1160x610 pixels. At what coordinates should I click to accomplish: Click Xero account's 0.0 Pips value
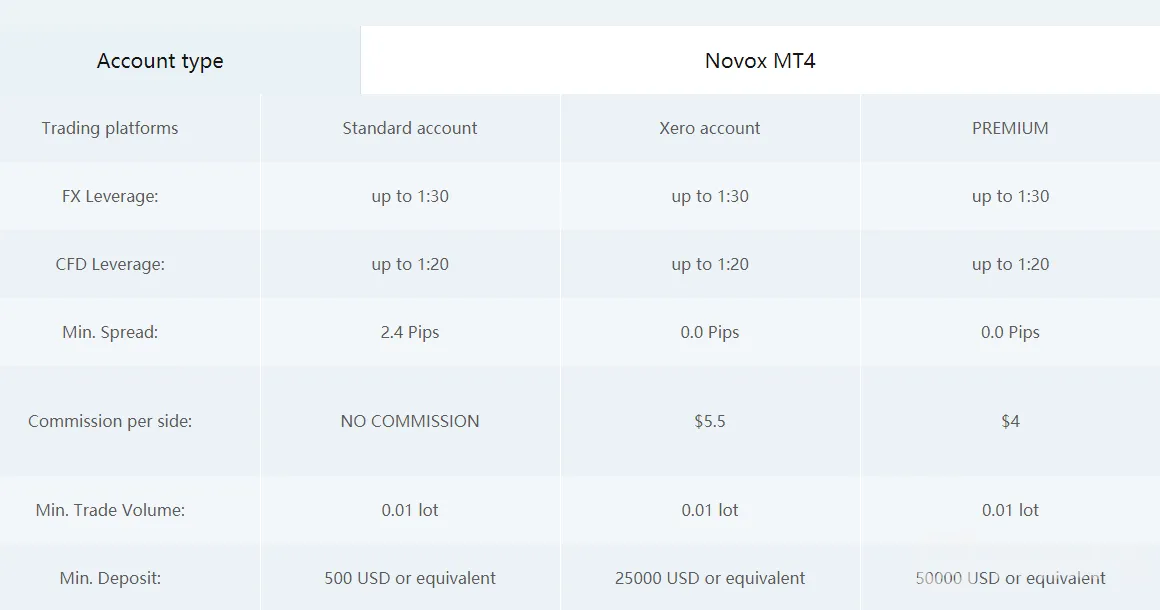click(709, 332)
